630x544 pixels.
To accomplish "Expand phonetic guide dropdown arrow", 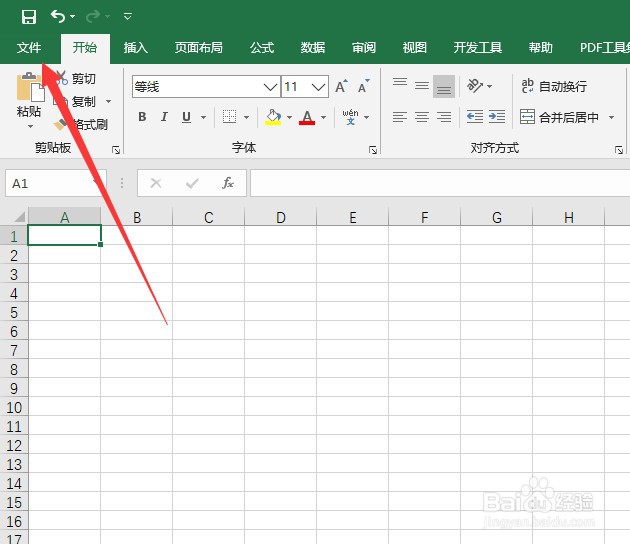I will (x=366, y=117).
